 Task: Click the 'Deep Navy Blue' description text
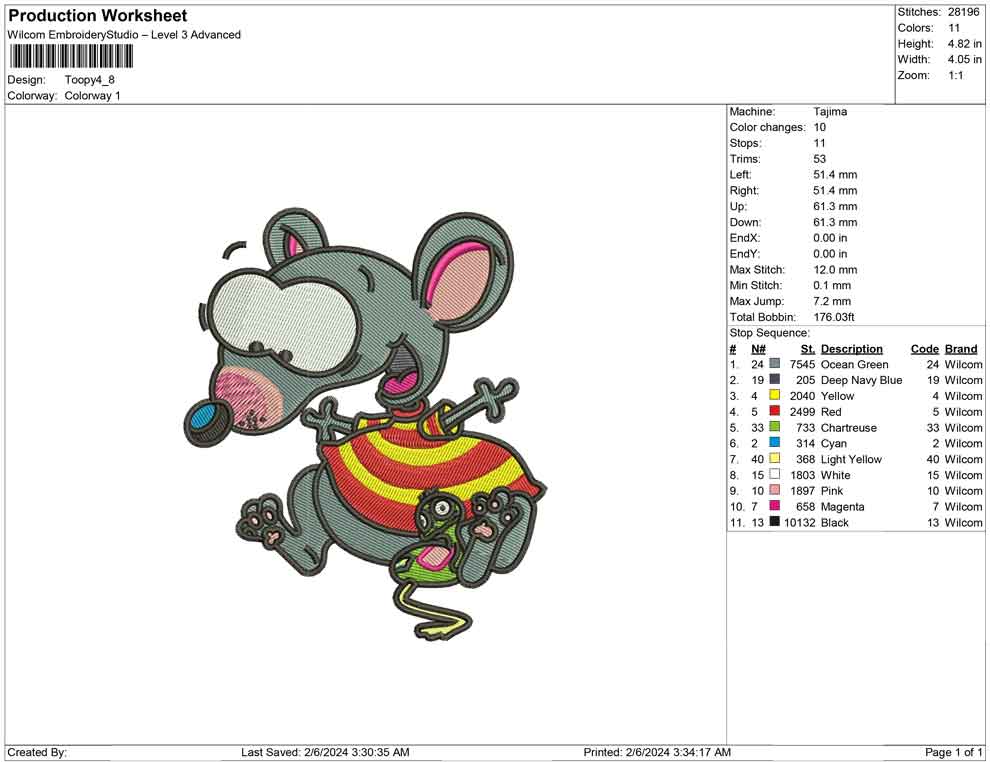click(861, 380)
